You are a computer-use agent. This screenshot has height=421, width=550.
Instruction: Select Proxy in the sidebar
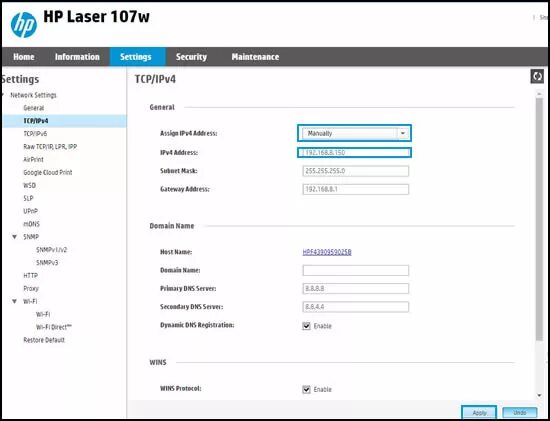(31, 289)
